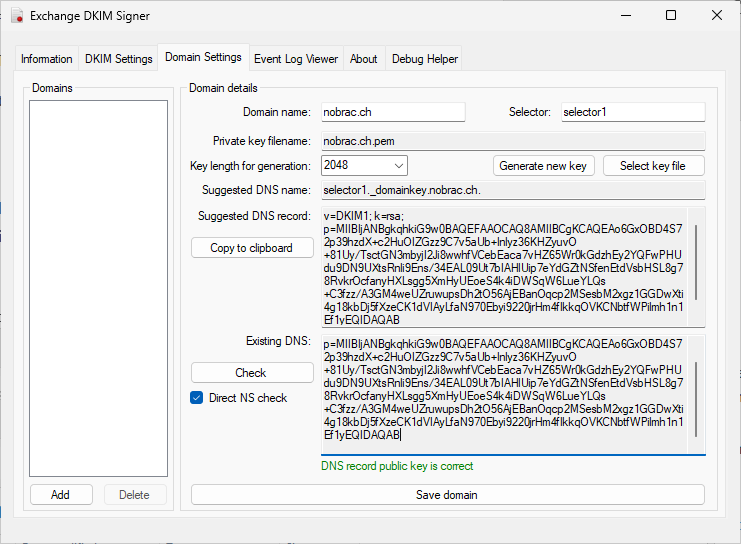Image resolution: width=741 pixels, height=544 pixels.
Task: Click the Add domain button
Action: pyautogui.click(x=61, y=495)
